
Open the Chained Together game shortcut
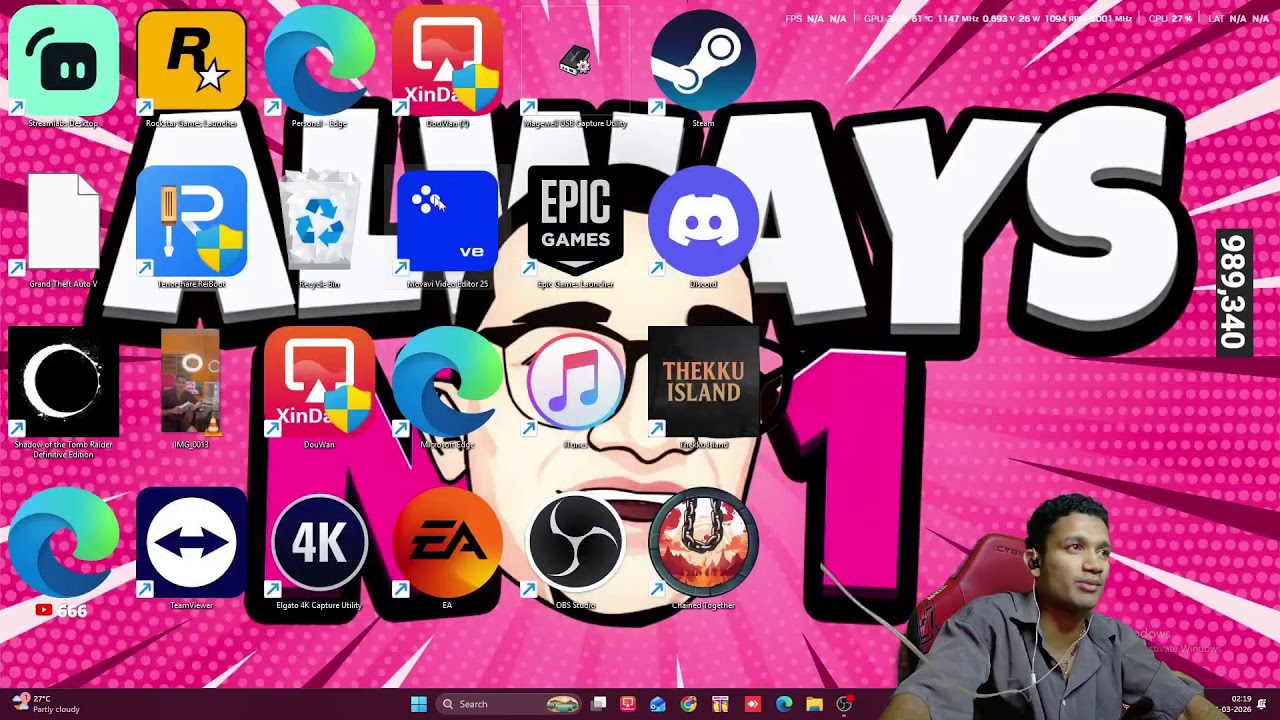[703, 543]
